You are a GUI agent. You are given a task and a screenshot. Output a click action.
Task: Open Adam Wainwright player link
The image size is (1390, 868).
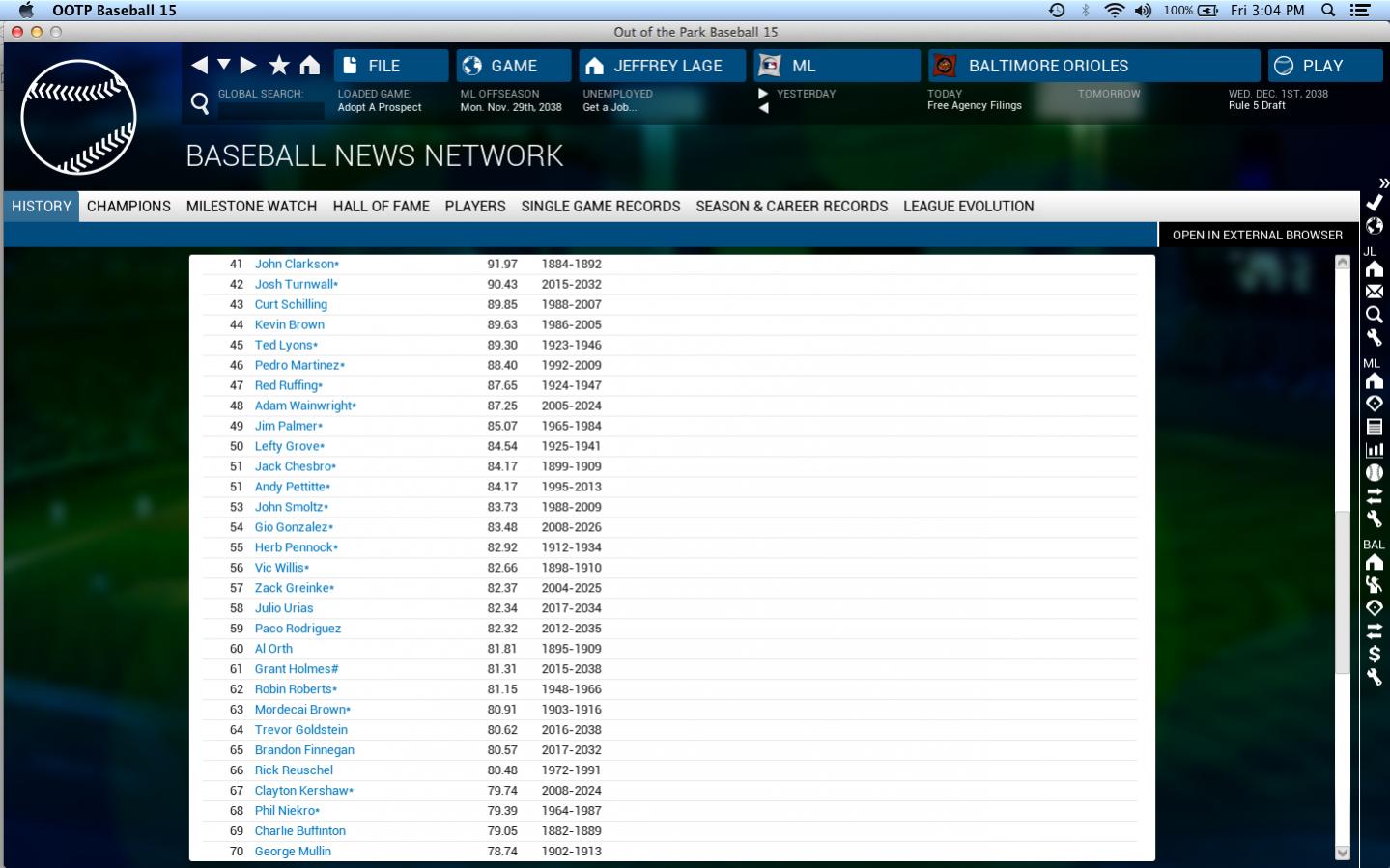pos(305,406)
